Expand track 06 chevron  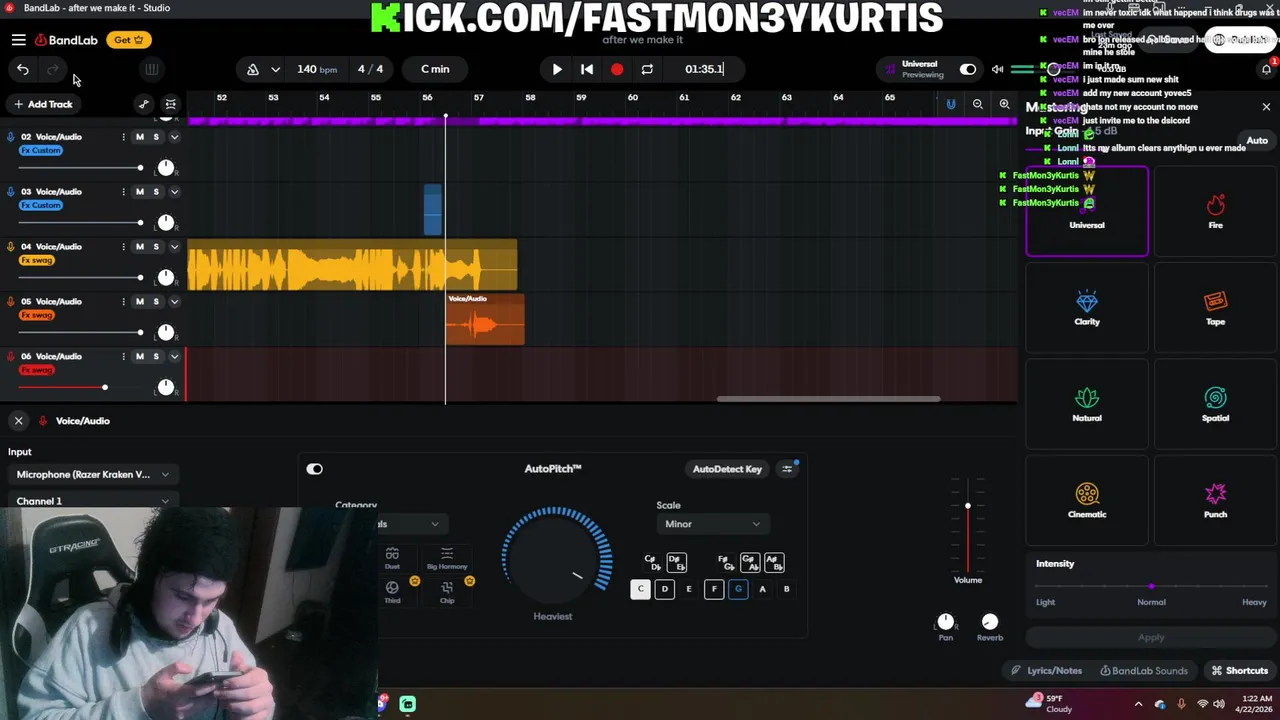174,357
